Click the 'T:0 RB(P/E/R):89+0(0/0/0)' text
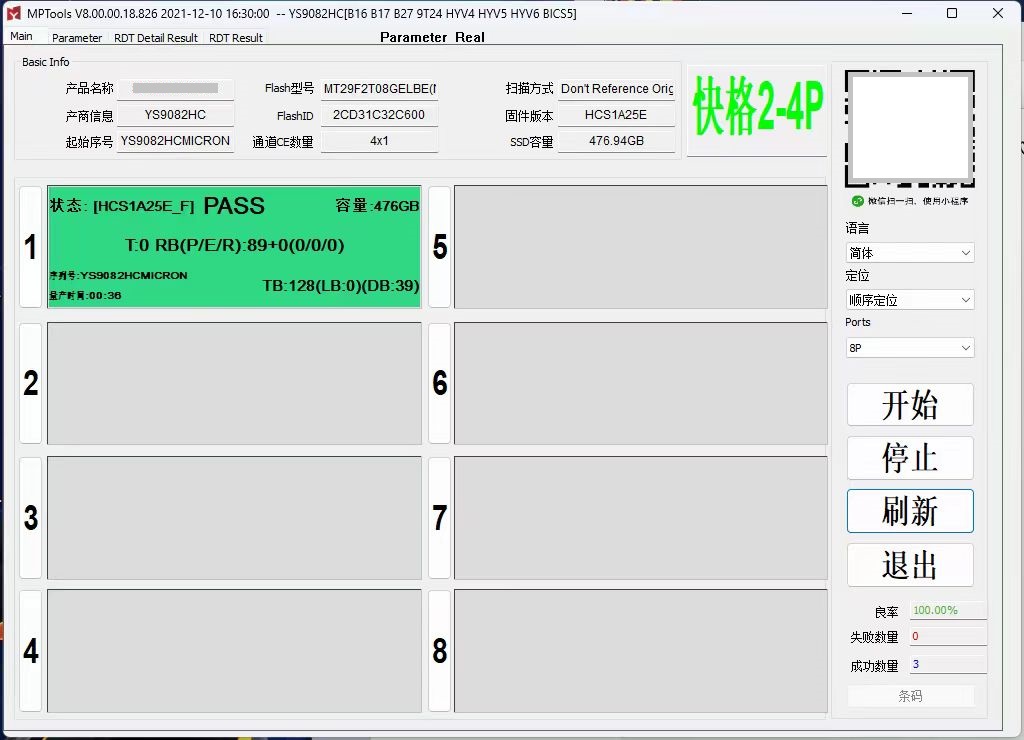1024x740 pixels. (x=234, y=245)
